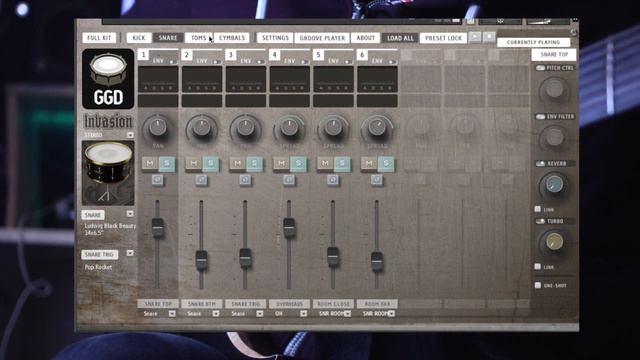
Task: Mute channel 3 Snare Trig
Action: pos(238,164)
